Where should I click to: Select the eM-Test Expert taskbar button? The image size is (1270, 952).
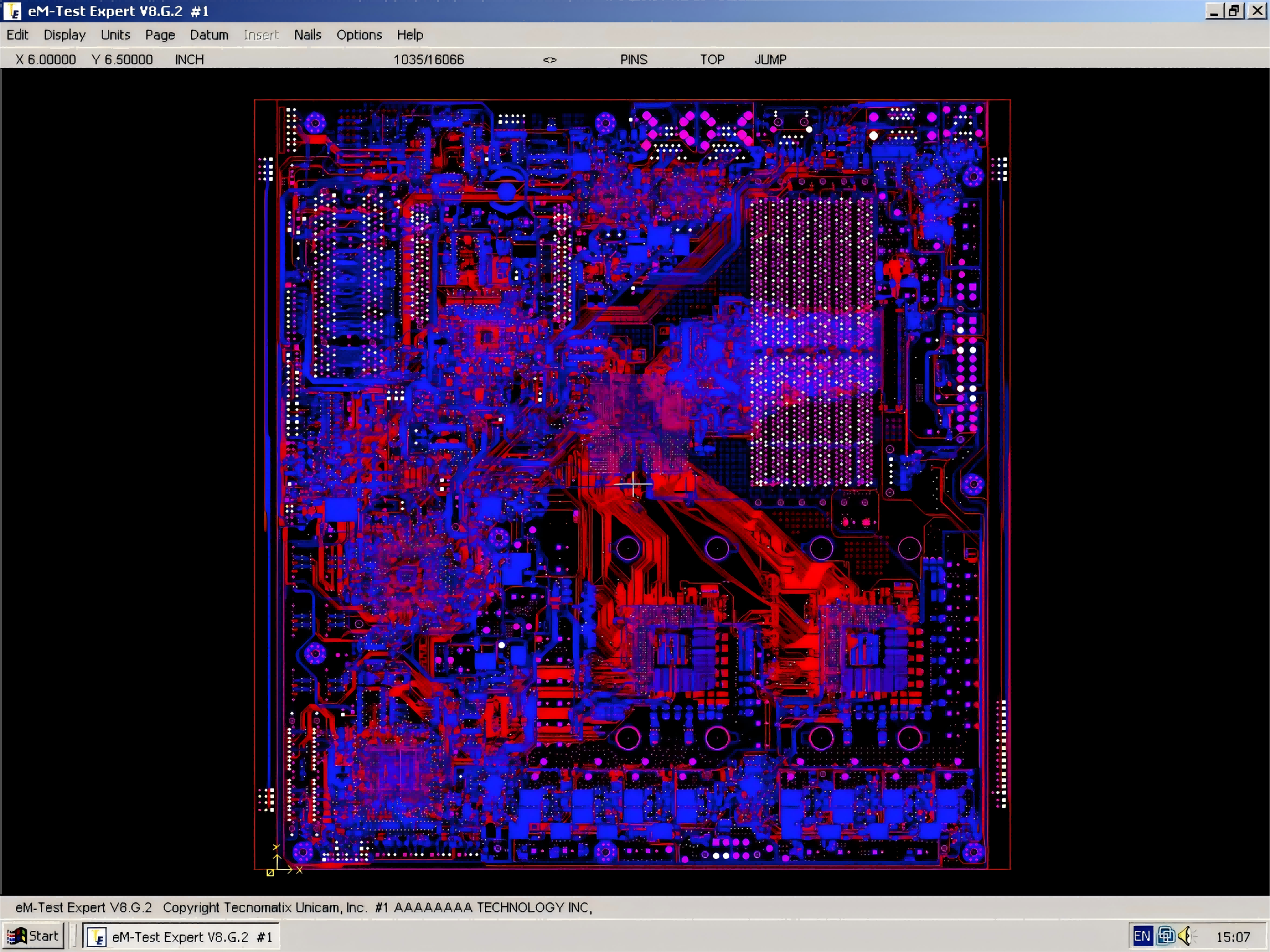[x=181, y=937]
